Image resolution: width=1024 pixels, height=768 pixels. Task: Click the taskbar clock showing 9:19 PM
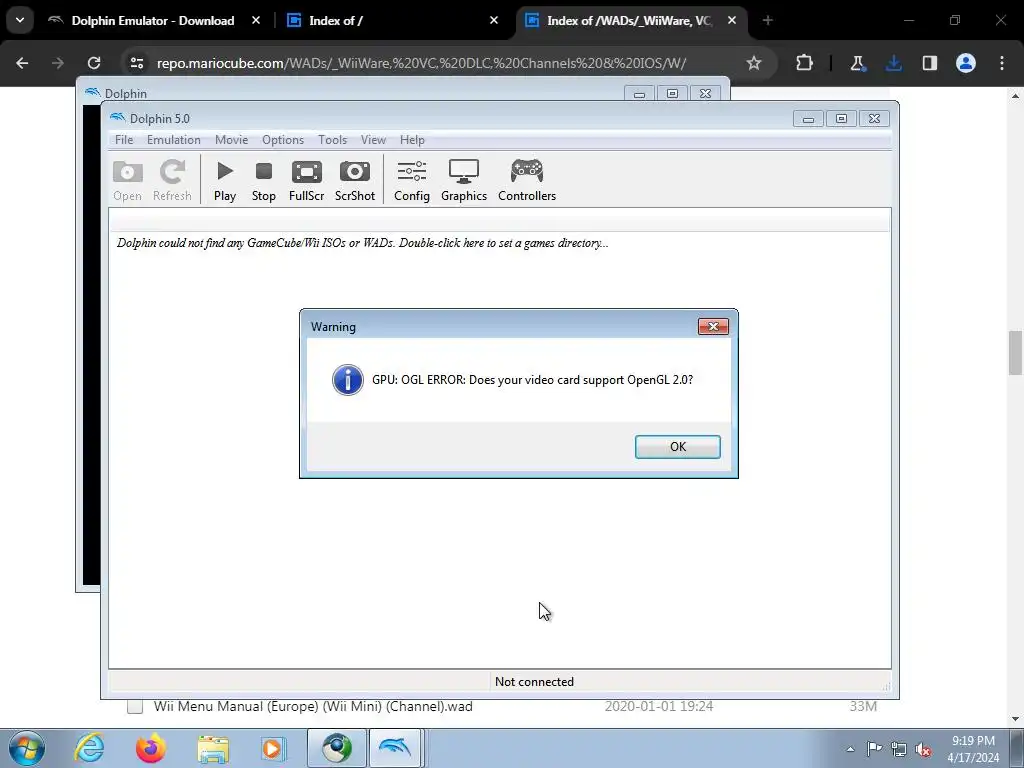[973, 749]
